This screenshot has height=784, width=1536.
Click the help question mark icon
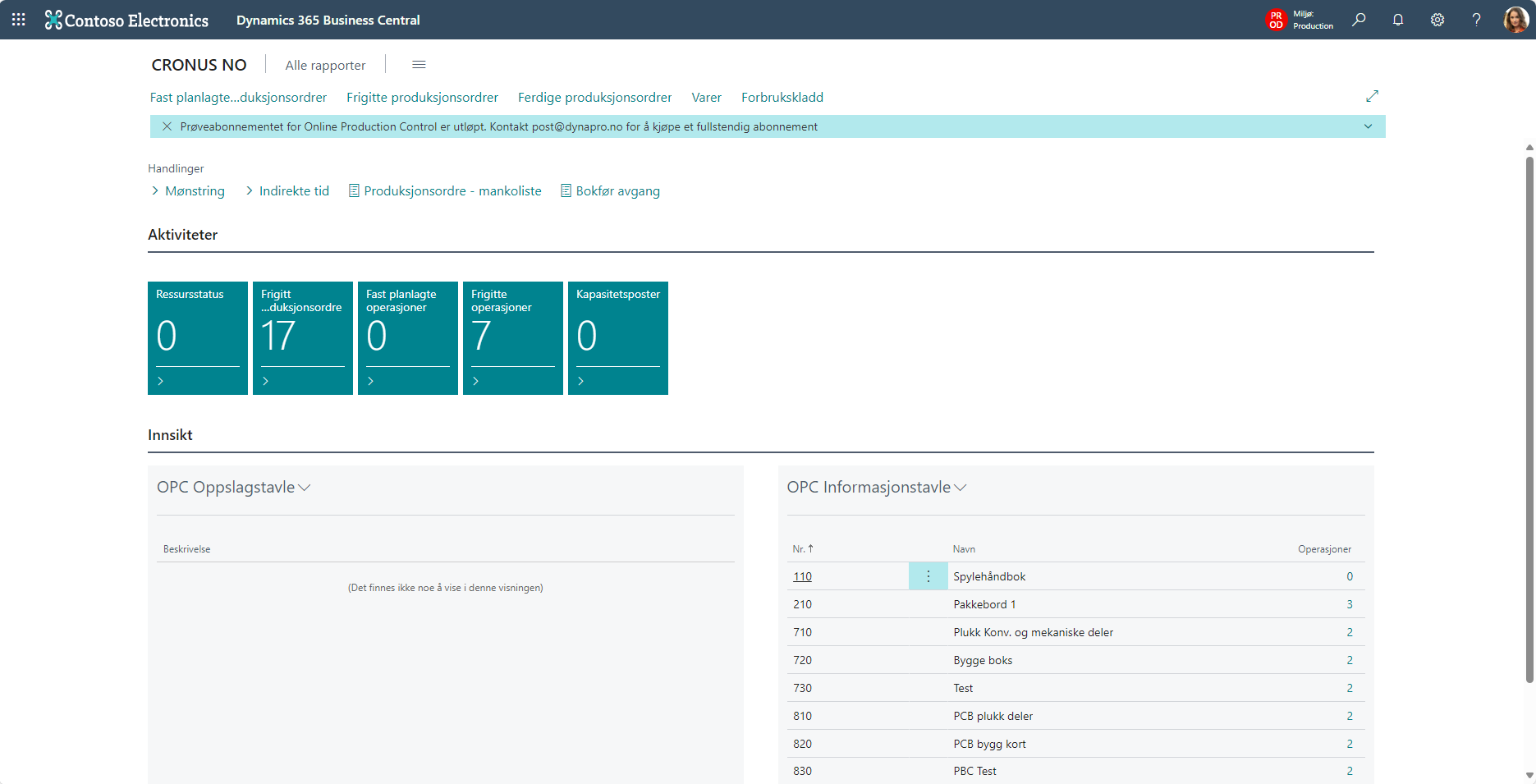coord(1476,20)
